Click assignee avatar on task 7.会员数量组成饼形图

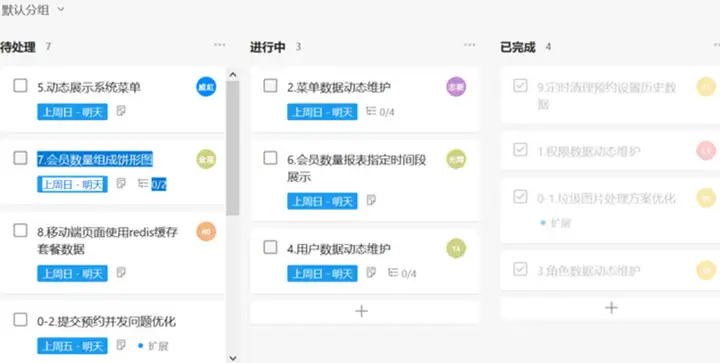(206, 159)
